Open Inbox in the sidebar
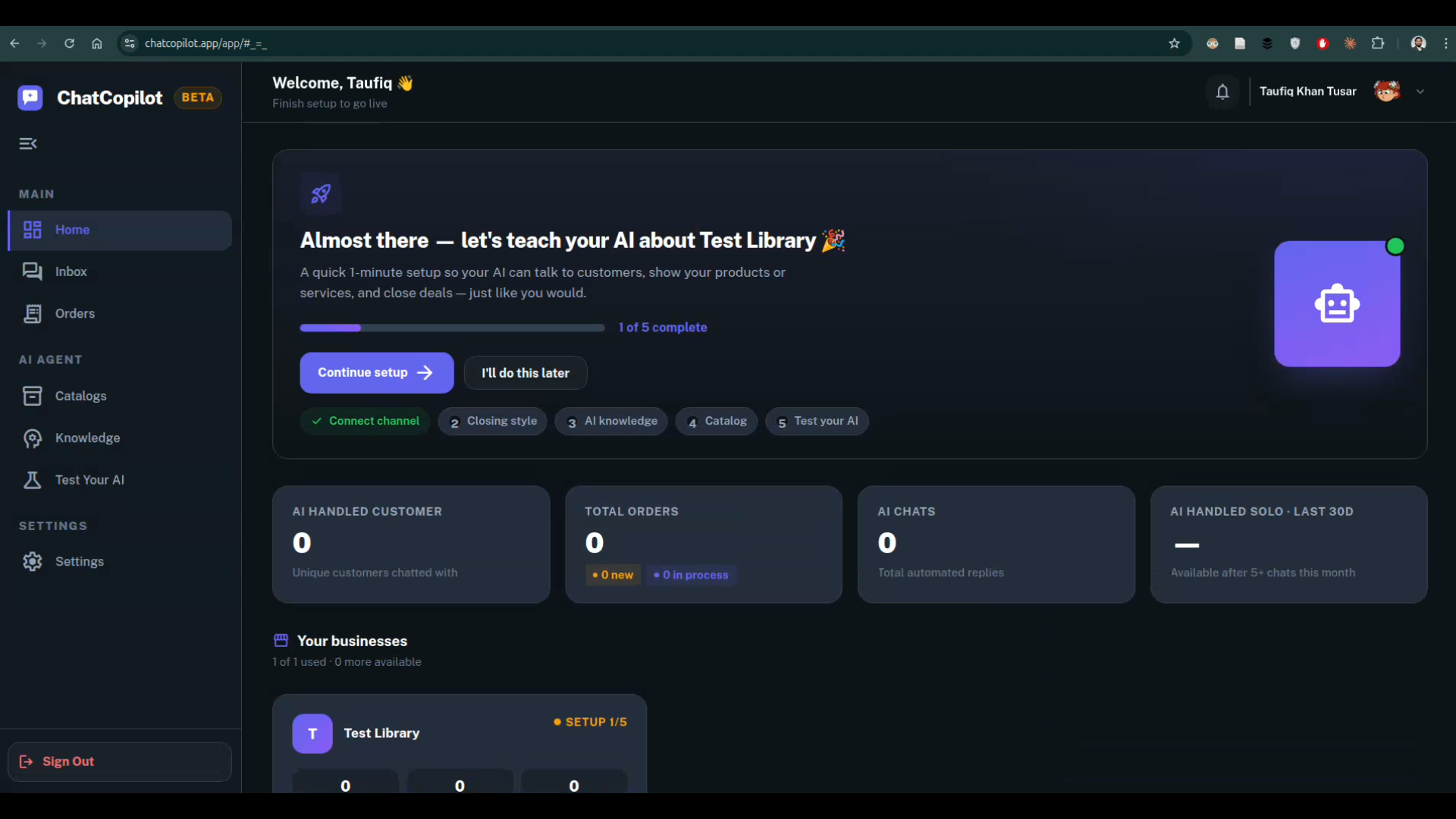This screenshot has width=1456, height=819. click(120, 271)
